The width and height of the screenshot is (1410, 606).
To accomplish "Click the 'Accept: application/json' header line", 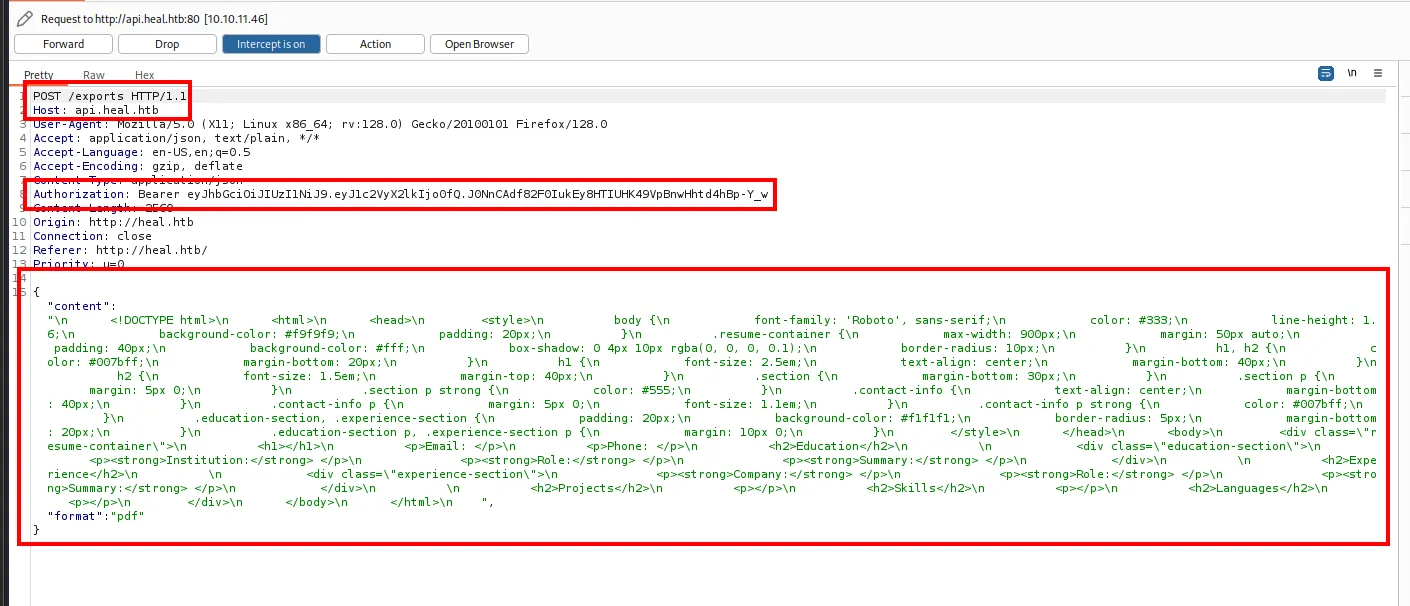I will coord(176,138).
